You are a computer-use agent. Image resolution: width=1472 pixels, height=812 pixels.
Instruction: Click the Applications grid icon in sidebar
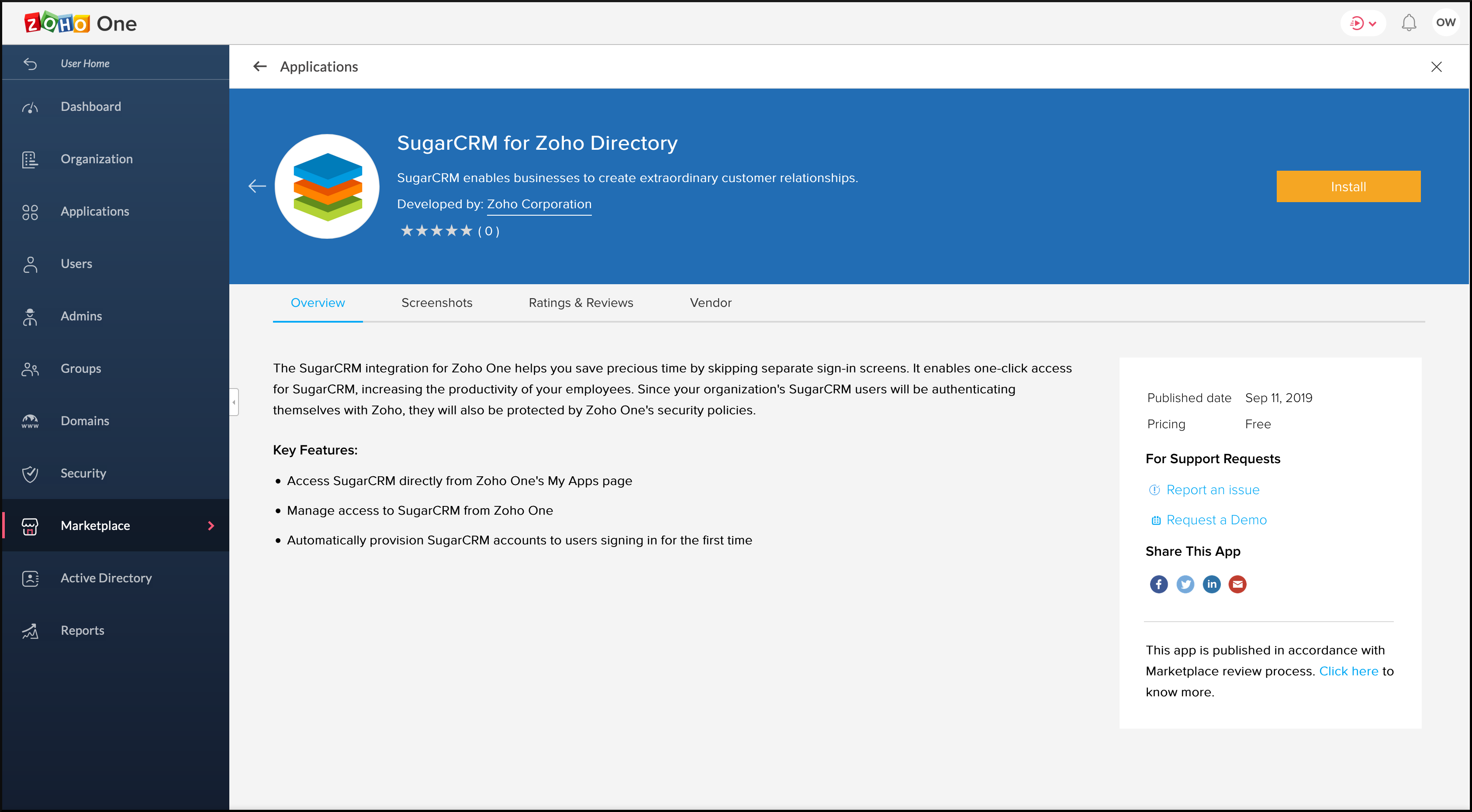pos(30,212)
